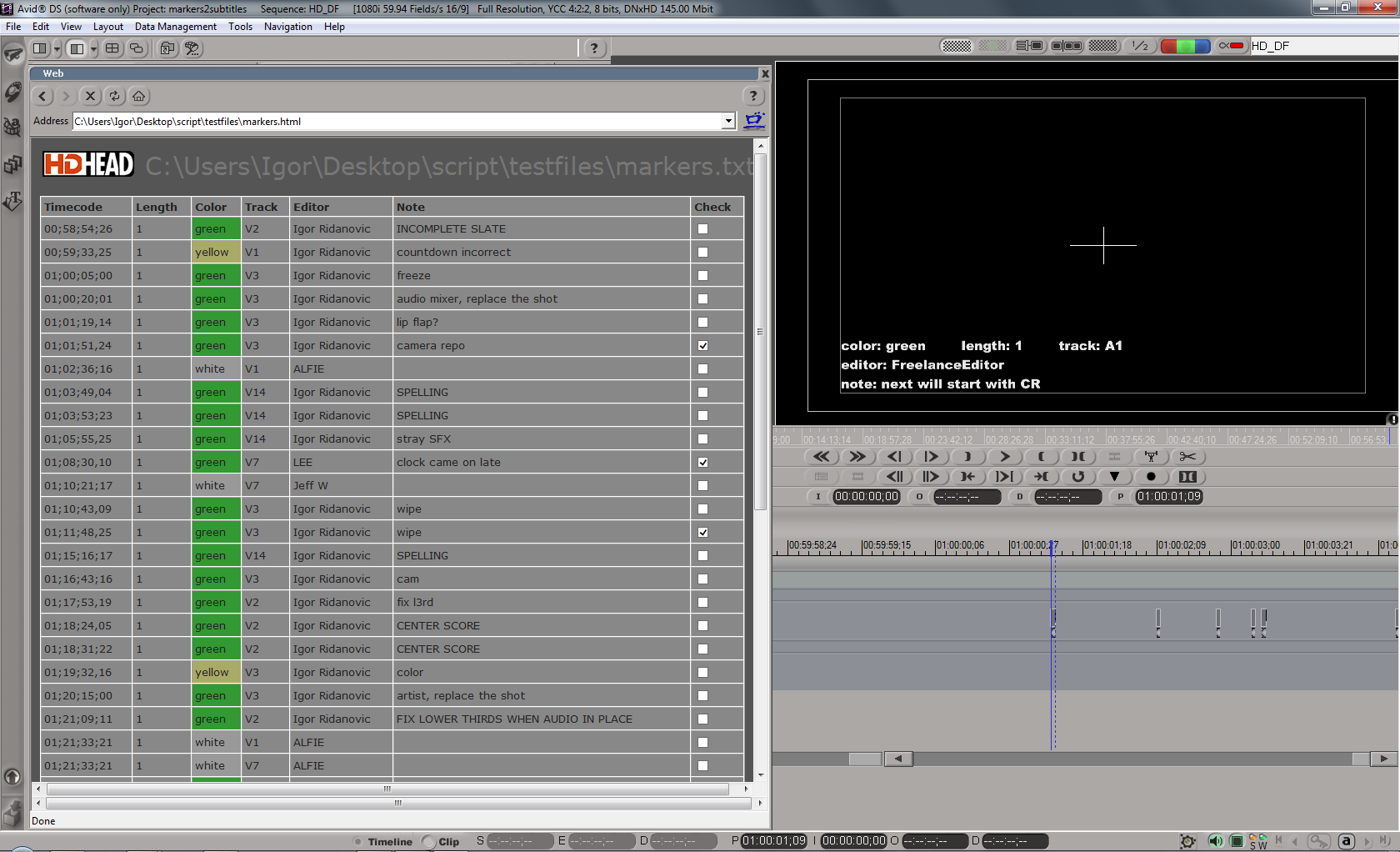
Task: Open the Data Management menu
Action: click(176, 27)
